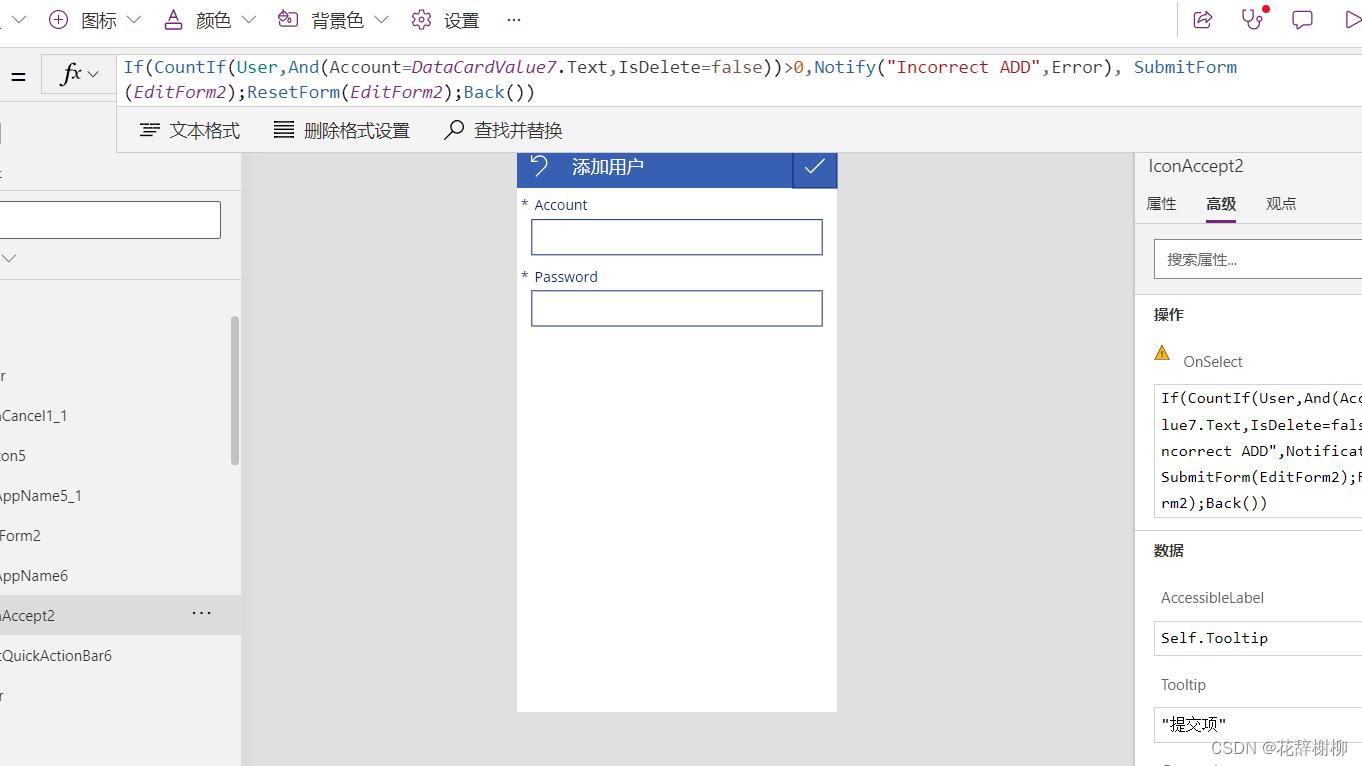Click the 数据 section header
The image size is (1362, 766).
click(x=1168, y=551)
